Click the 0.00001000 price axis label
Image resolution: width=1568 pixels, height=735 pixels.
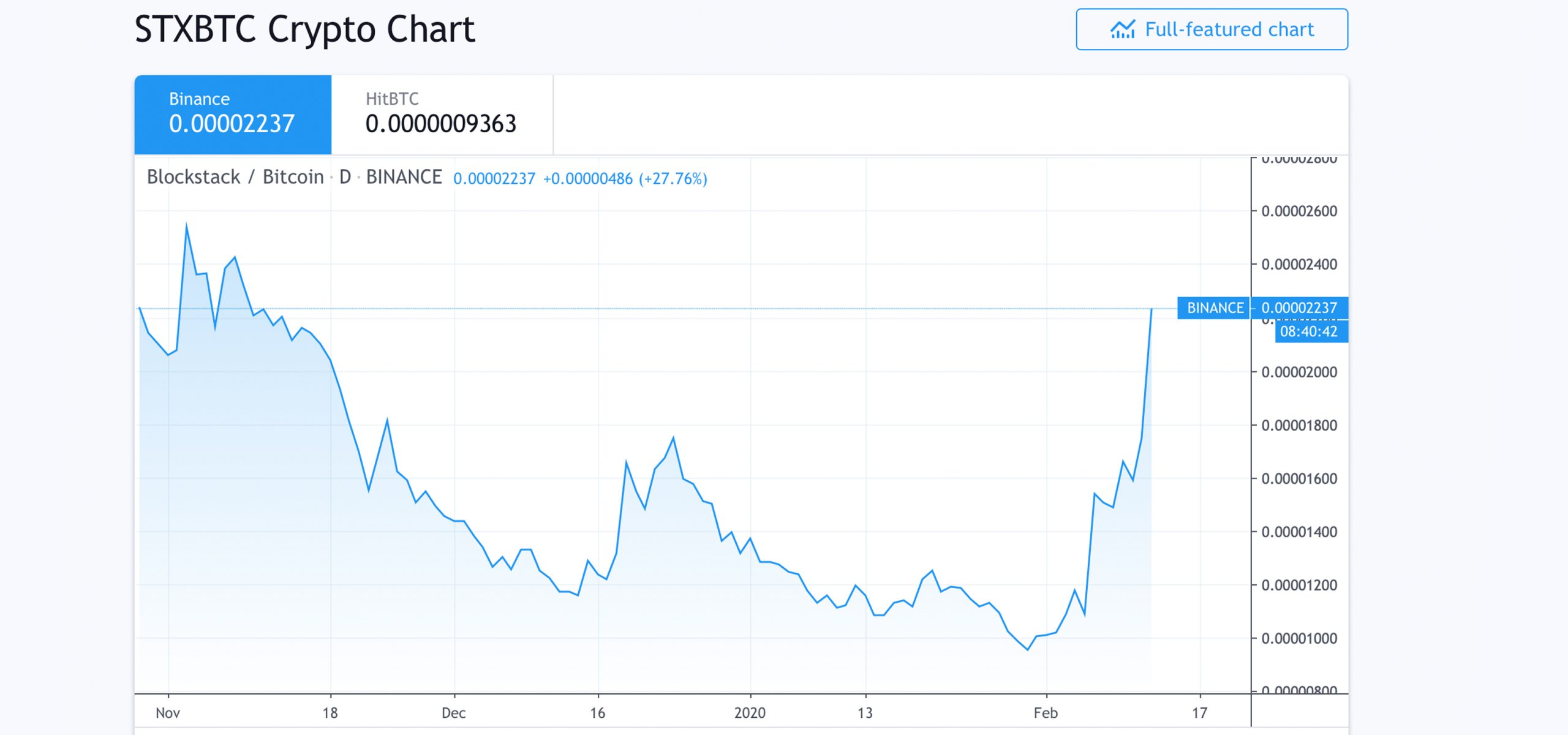pos(1299,639)
